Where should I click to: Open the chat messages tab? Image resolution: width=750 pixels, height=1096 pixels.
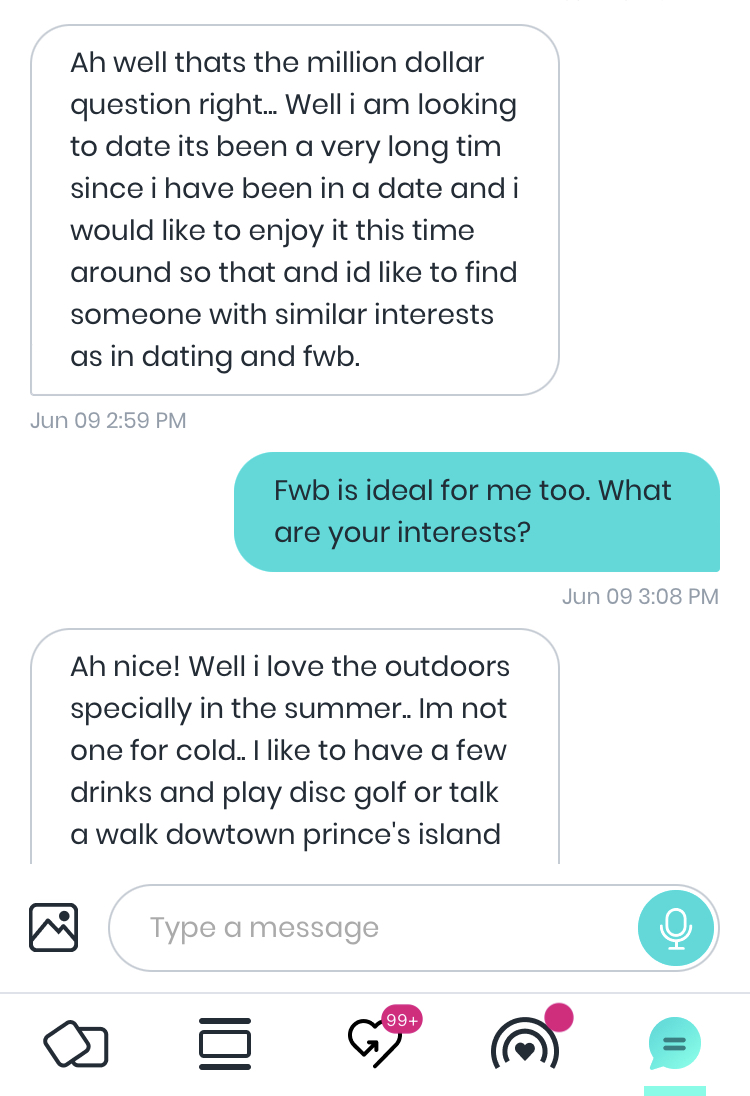(675, 1044)
